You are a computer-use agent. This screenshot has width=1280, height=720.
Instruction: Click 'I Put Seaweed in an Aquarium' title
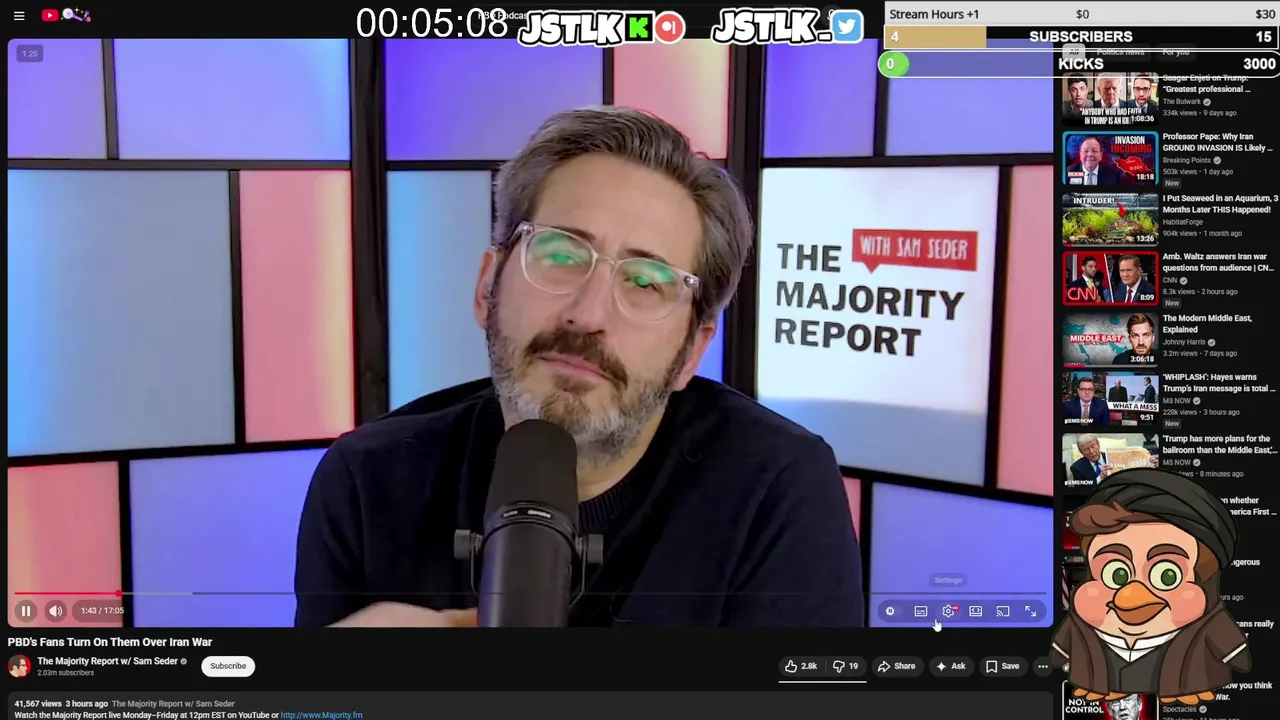tap(1220, 204)
